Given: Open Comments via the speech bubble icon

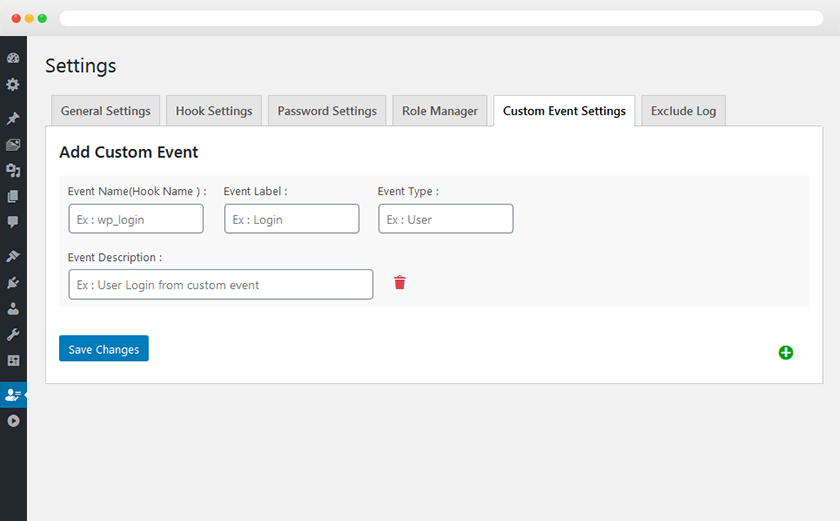Looking at the screenshot, I should [13, 221].
